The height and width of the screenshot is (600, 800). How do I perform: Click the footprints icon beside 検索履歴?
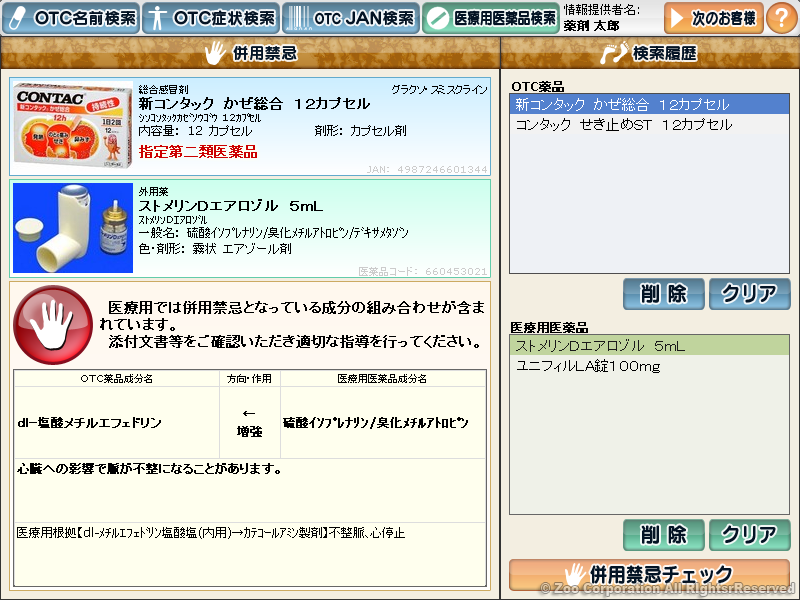613,53
